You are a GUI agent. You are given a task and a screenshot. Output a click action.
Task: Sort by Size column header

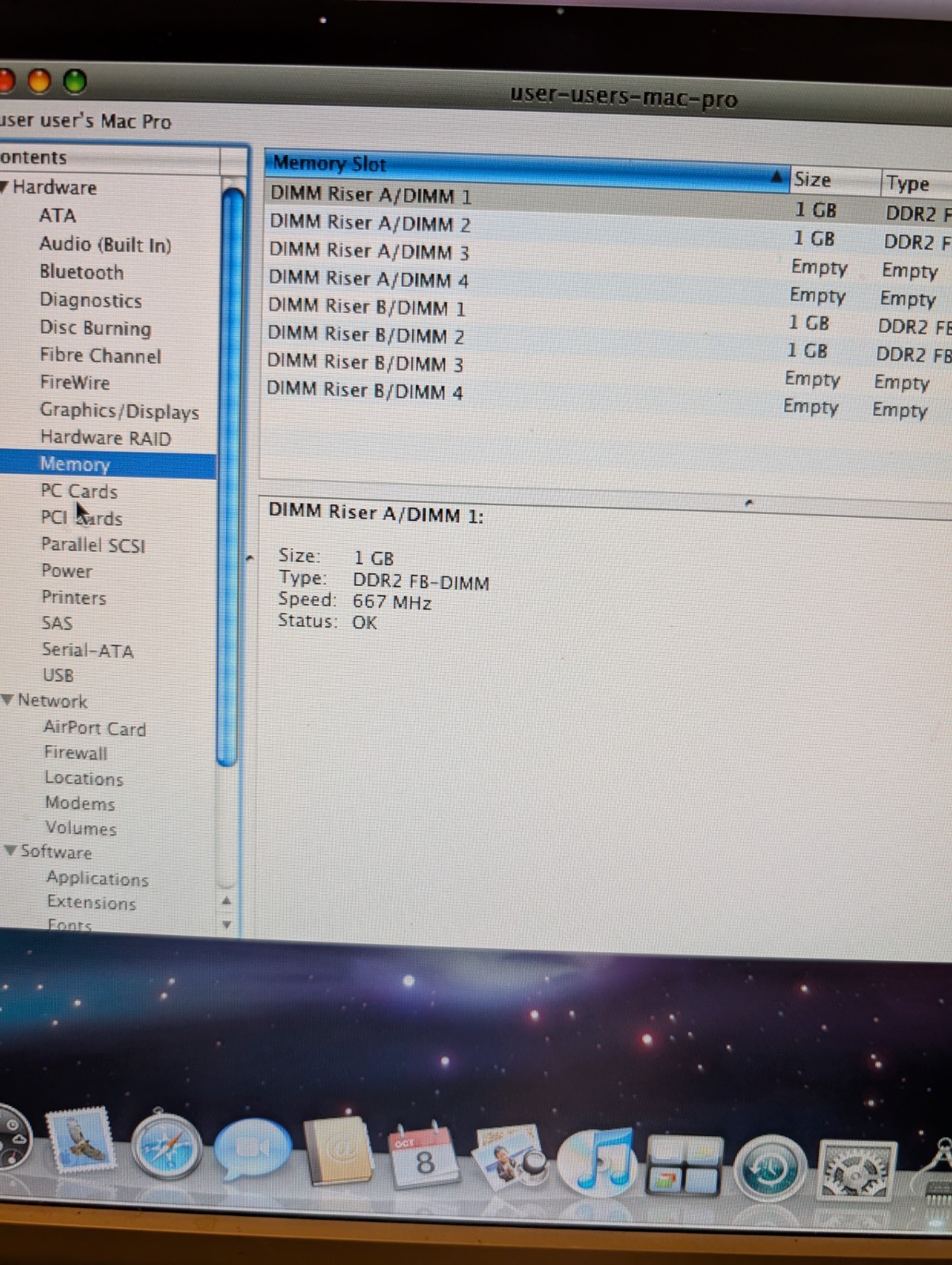coord(835,180)
